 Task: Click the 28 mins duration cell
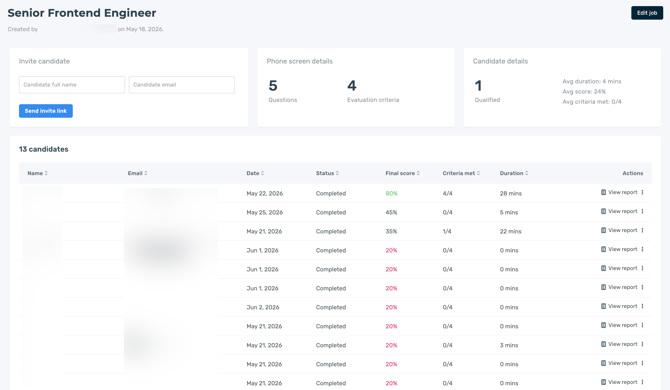point(511,194)
